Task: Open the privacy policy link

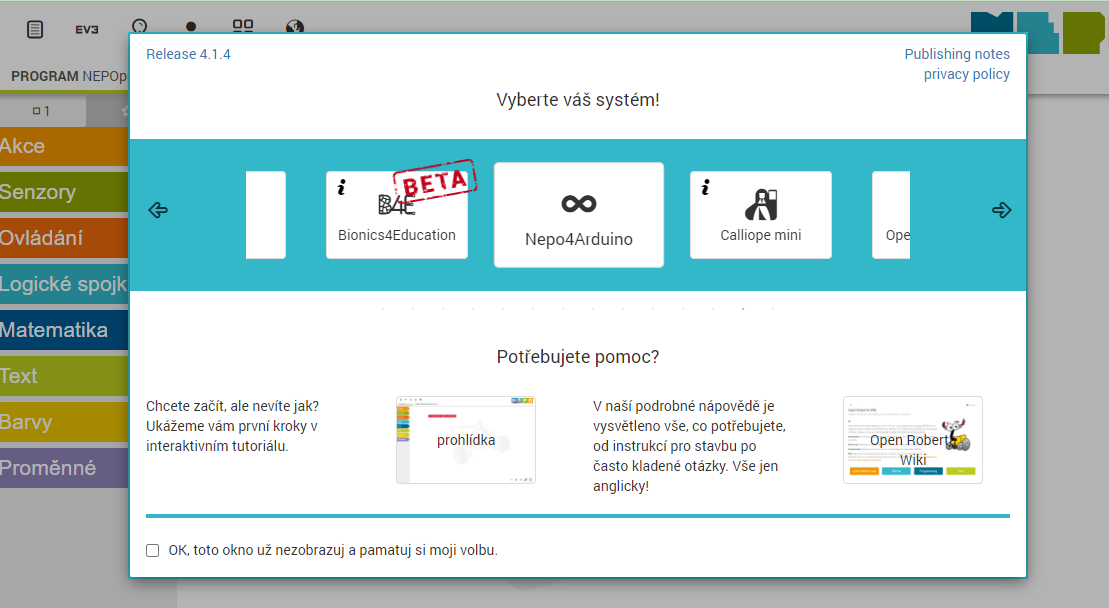Action: point(966,74)
